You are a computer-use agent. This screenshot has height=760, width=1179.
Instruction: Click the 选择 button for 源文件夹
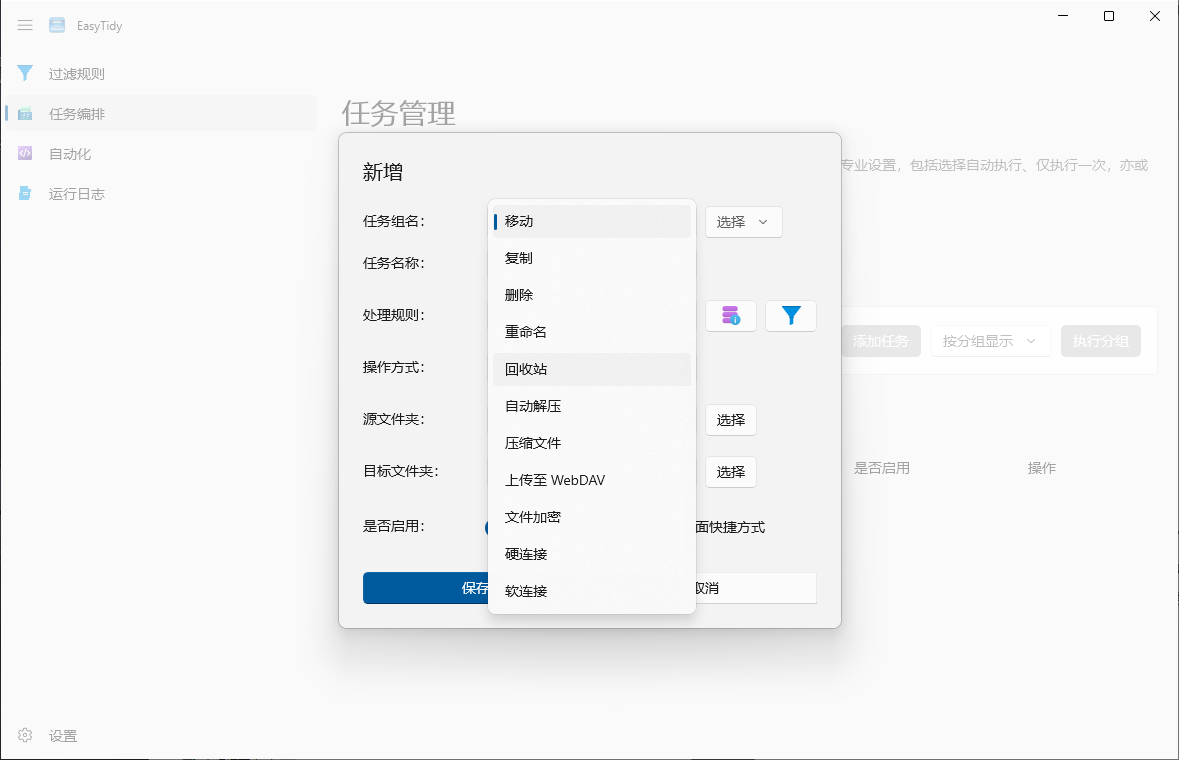[731, 420]
